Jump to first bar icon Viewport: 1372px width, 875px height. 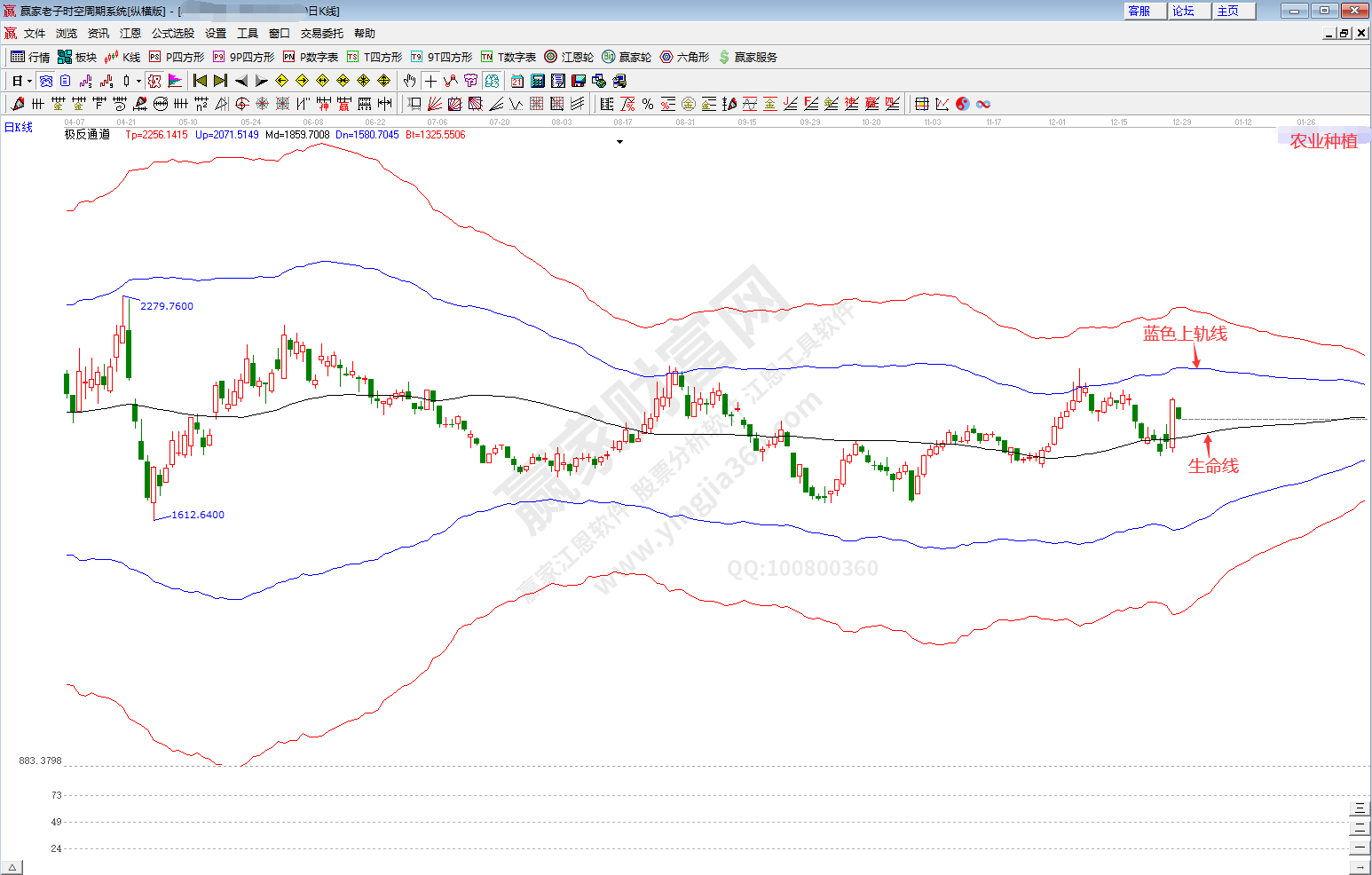pos(200,81)
